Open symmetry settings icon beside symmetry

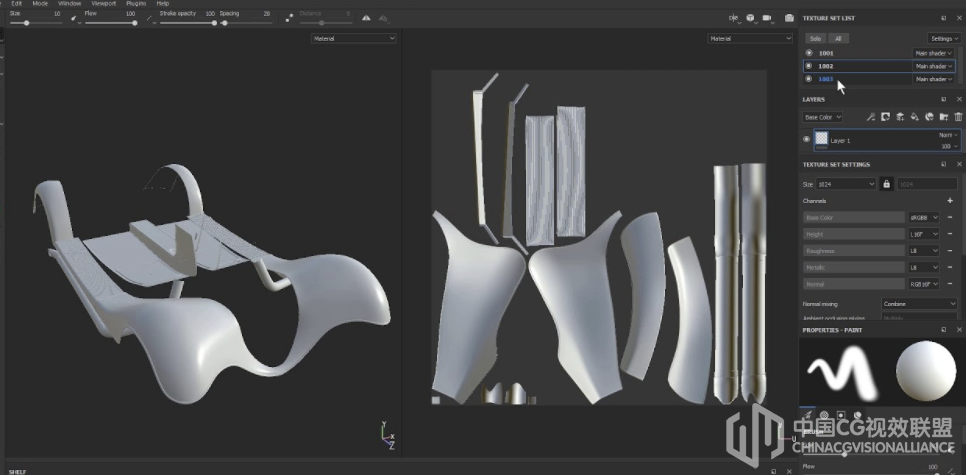(383, 18)
